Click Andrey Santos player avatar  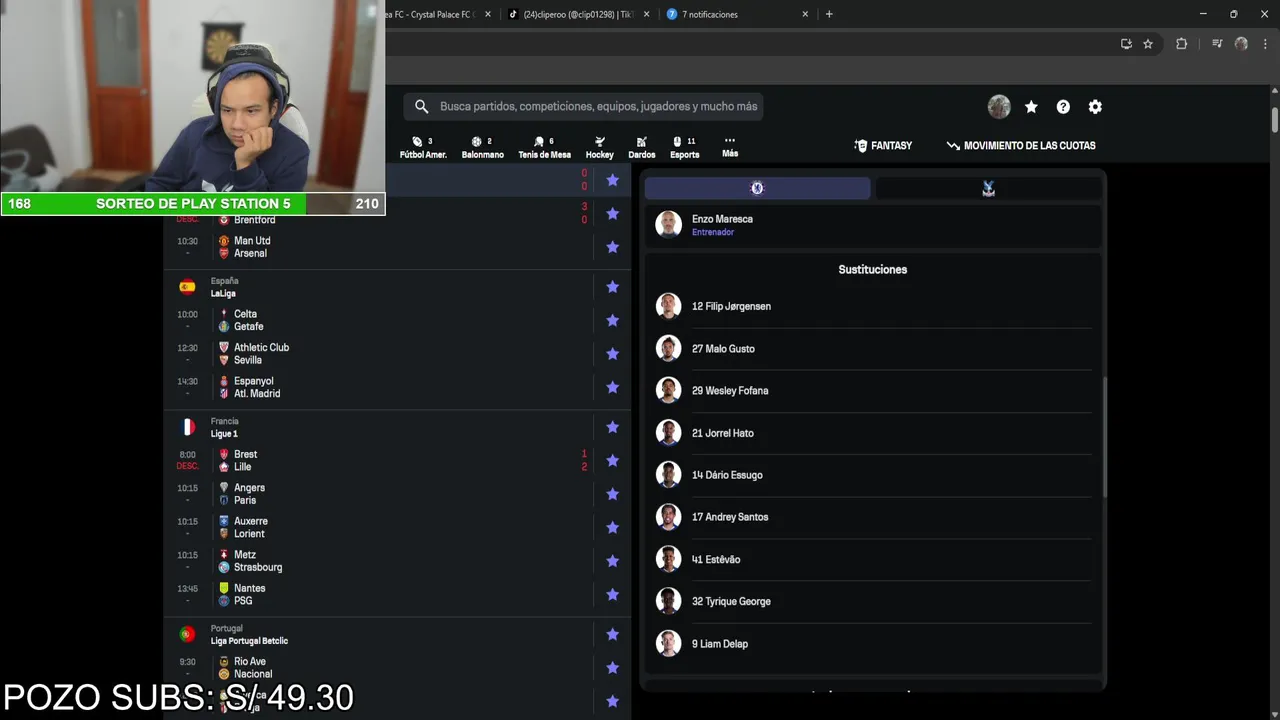(x=668, y=517)
